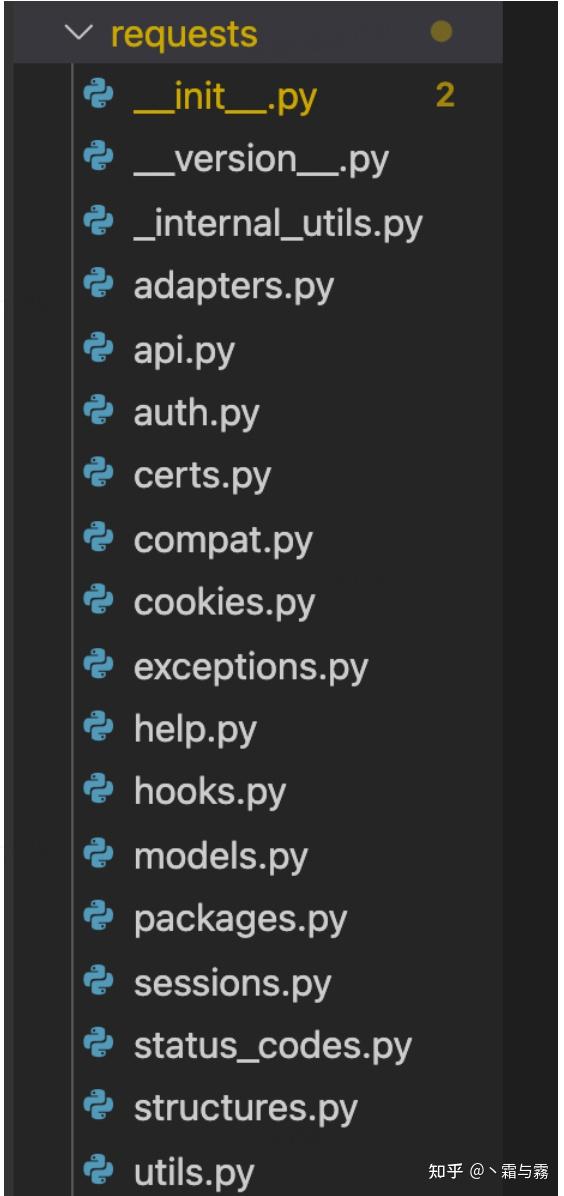Select certs.py from the file list
This screenshot has width=564, height=1196.
202,477
